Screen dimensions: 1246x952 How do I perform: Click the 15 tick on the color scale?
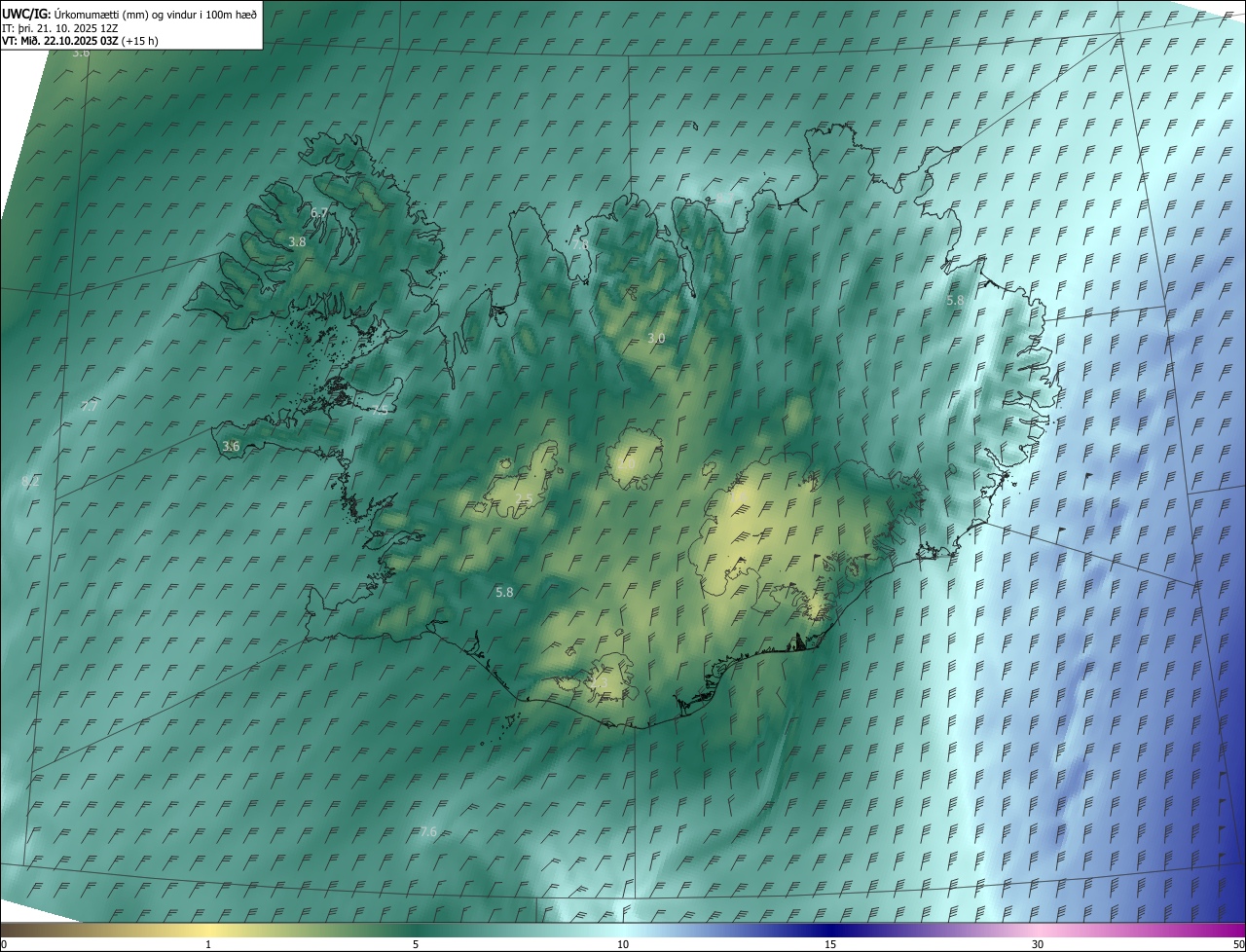830,945
